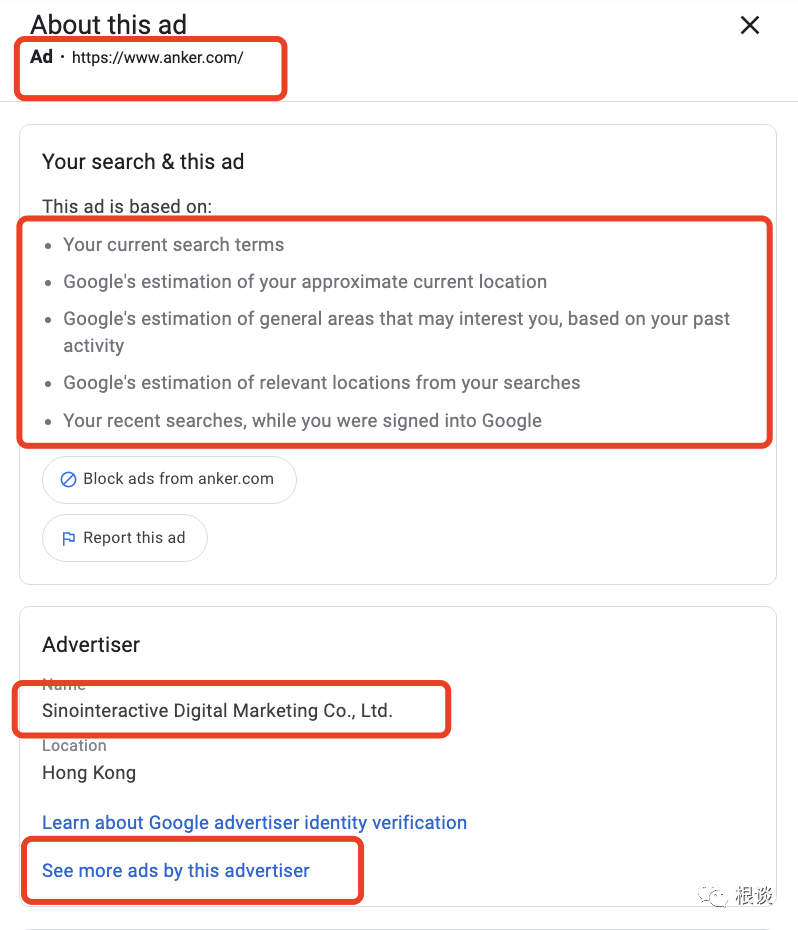Open Google advertiser identity verification link
This screenshot has width=798, height=930.
tap(255, 822)
